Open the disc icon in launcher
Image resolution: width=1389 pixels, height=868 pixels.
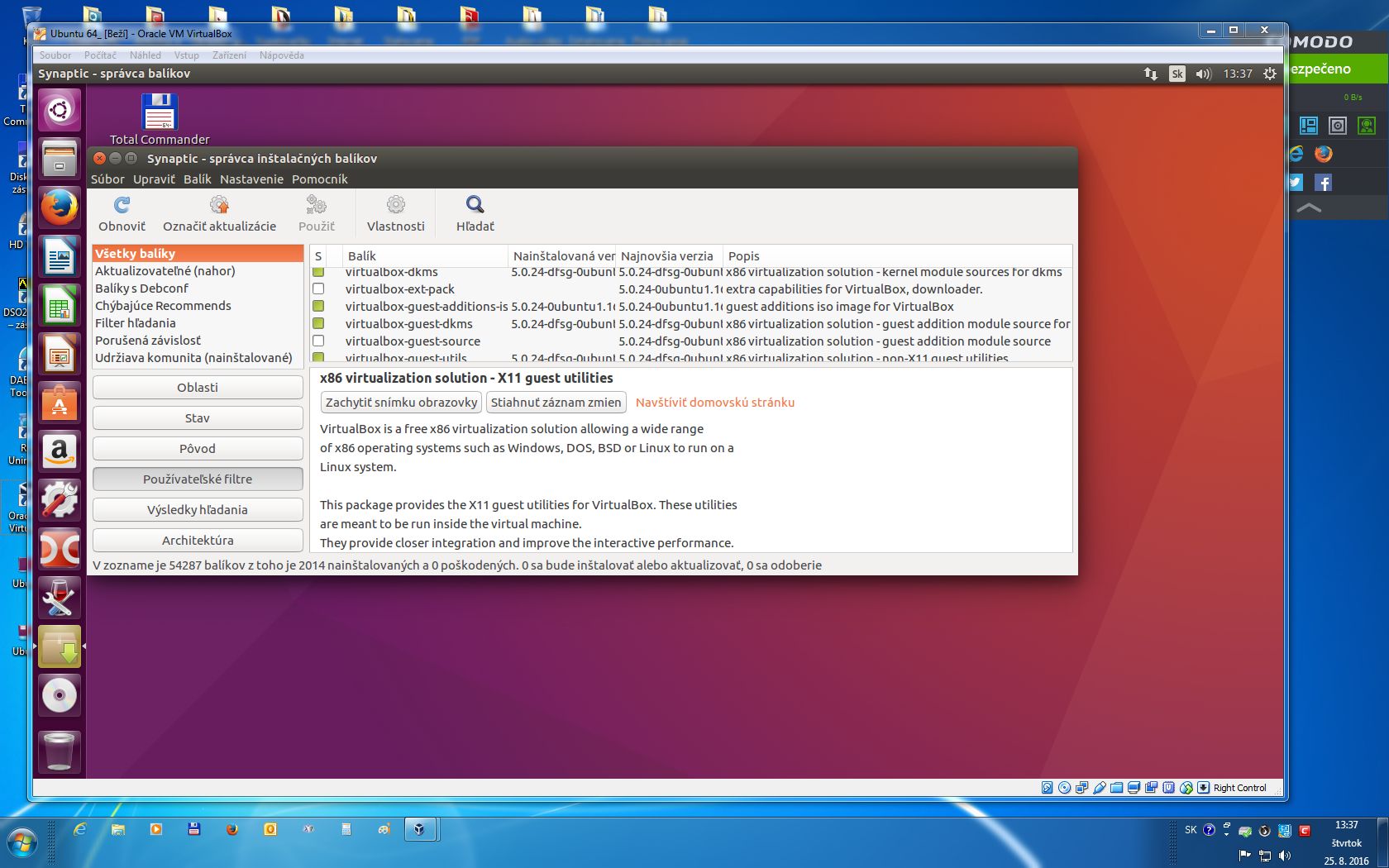60,695
